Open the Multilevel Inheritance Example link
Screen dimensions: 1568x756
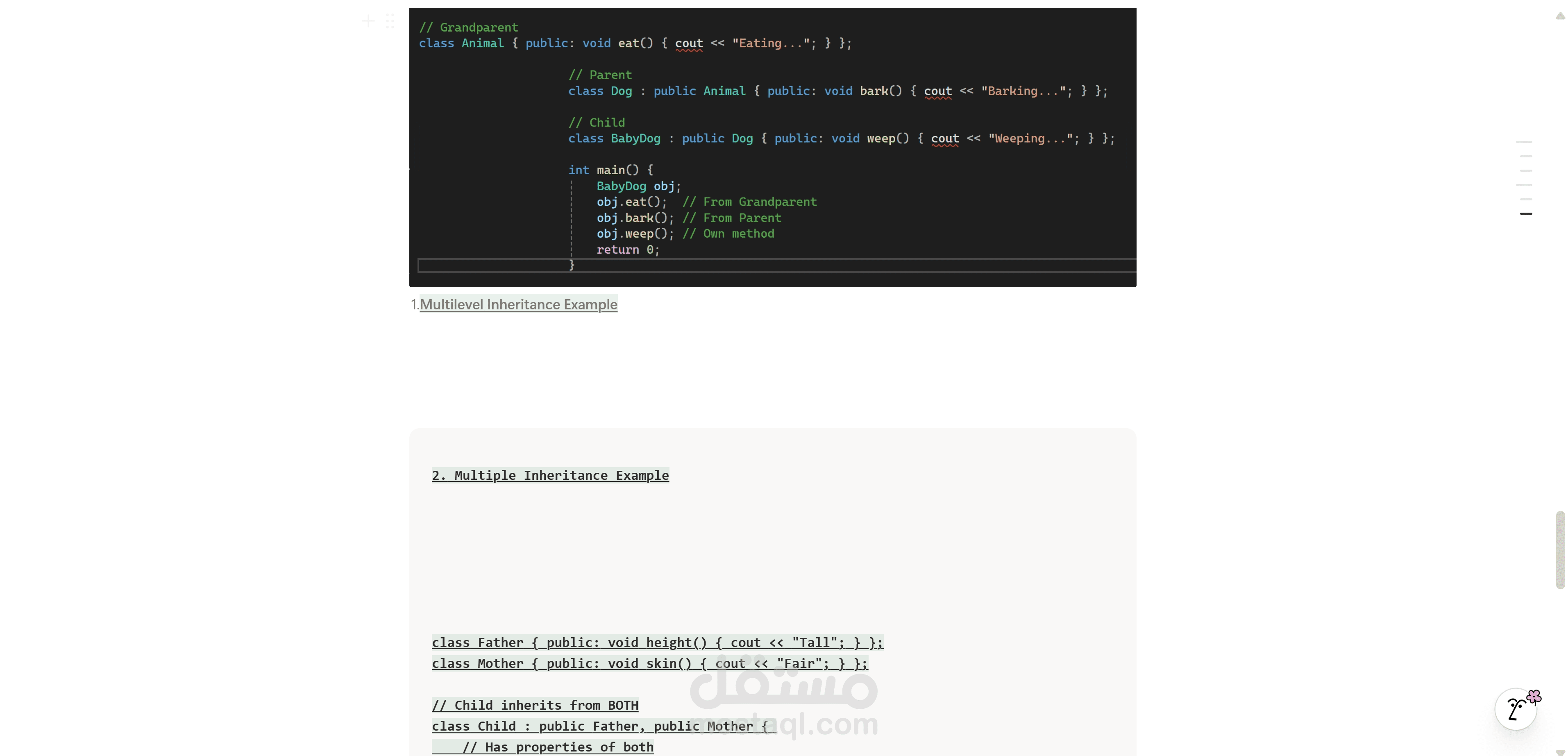point(518,304)
